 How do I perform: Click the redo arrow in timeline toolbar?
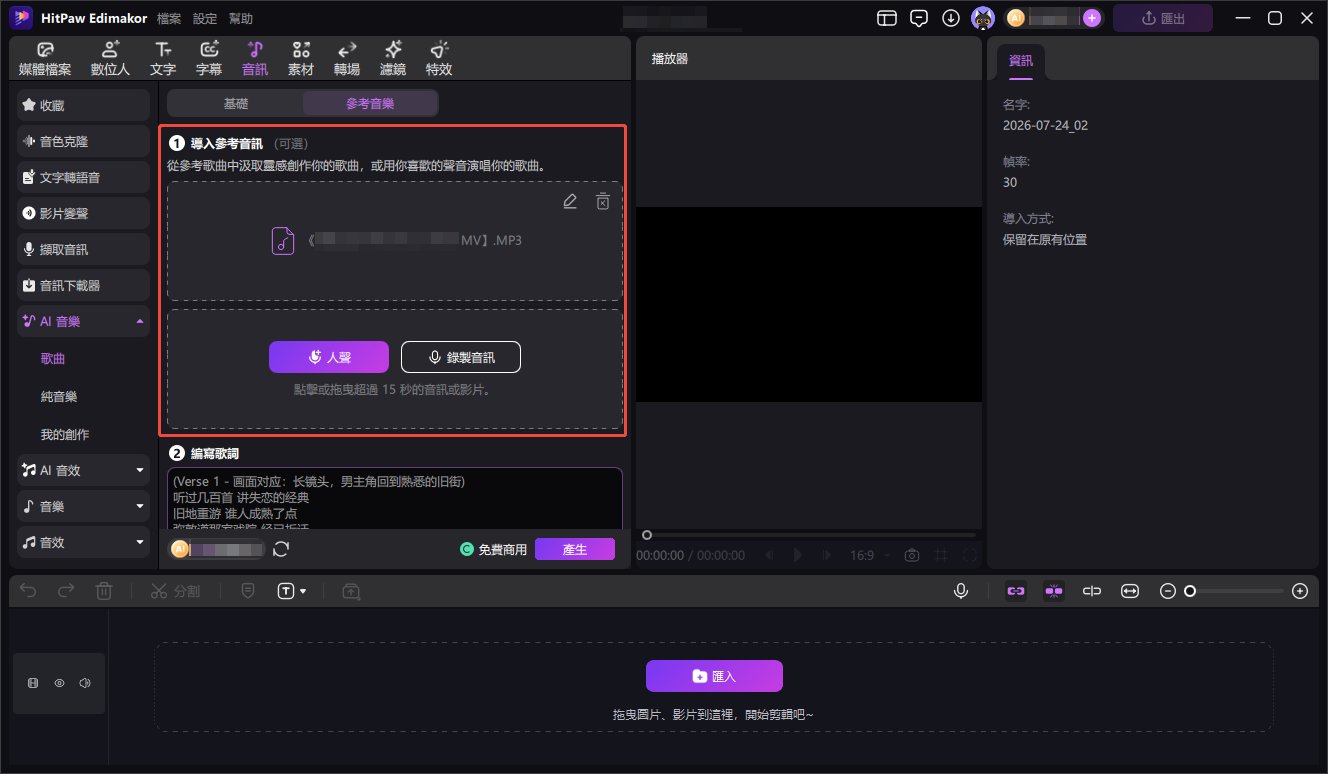click(66, 591)
